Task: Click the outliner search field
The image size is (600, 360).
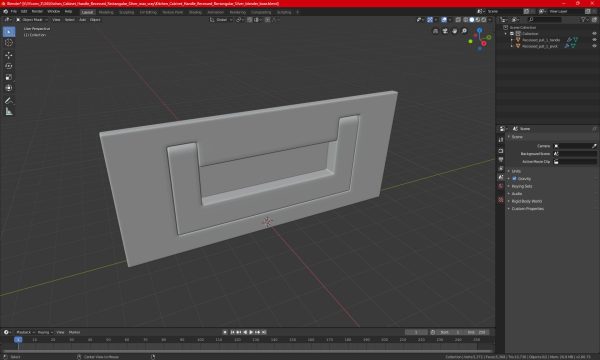Action: click(545, 20)
